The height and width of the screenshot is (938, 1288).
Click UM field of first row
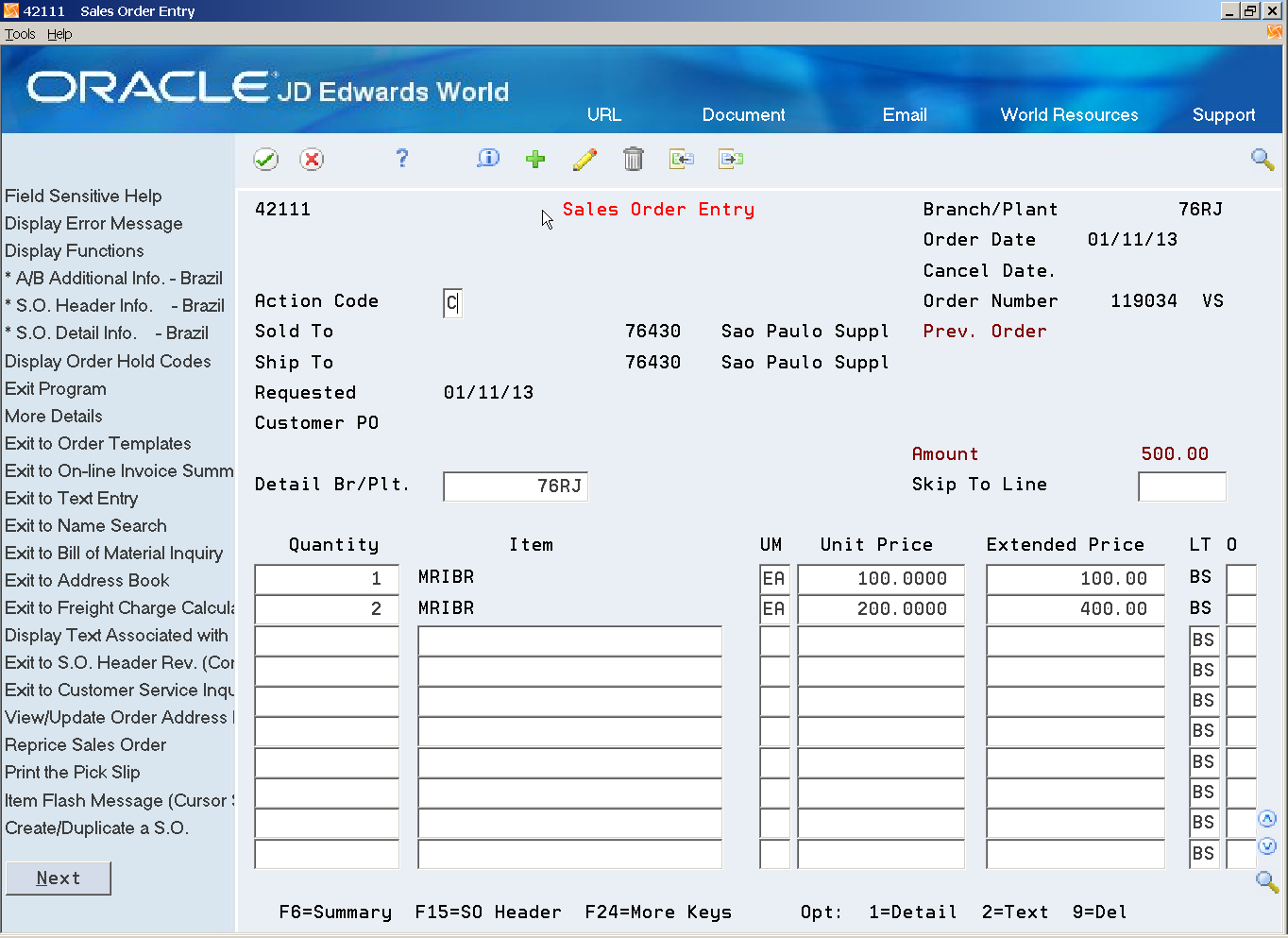(774, 579)
